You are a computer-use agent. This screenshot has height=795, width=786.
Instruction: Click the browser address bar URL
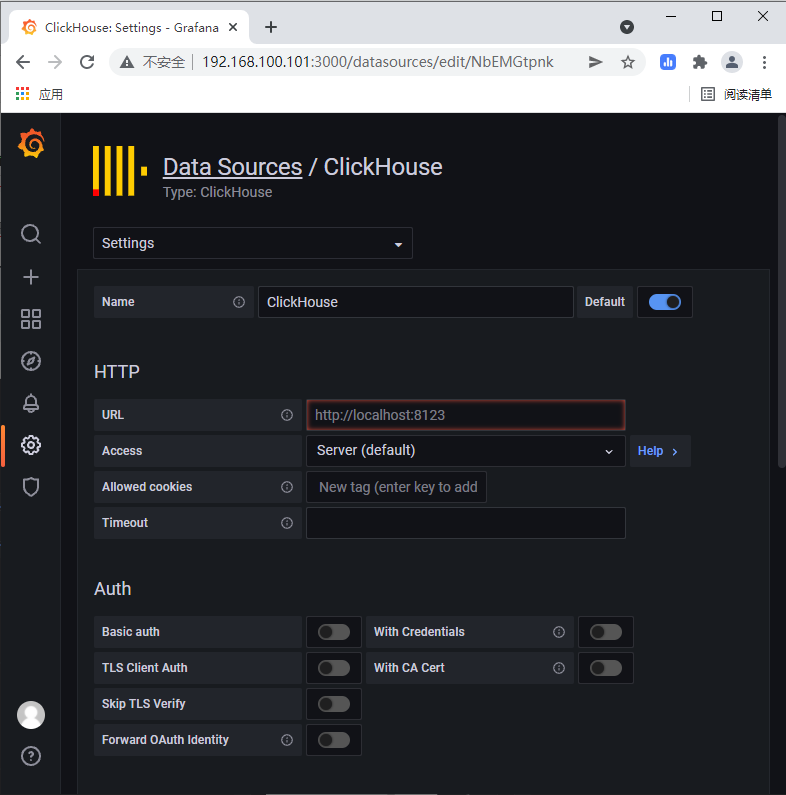pyautogui.click(x=377, y=62)
